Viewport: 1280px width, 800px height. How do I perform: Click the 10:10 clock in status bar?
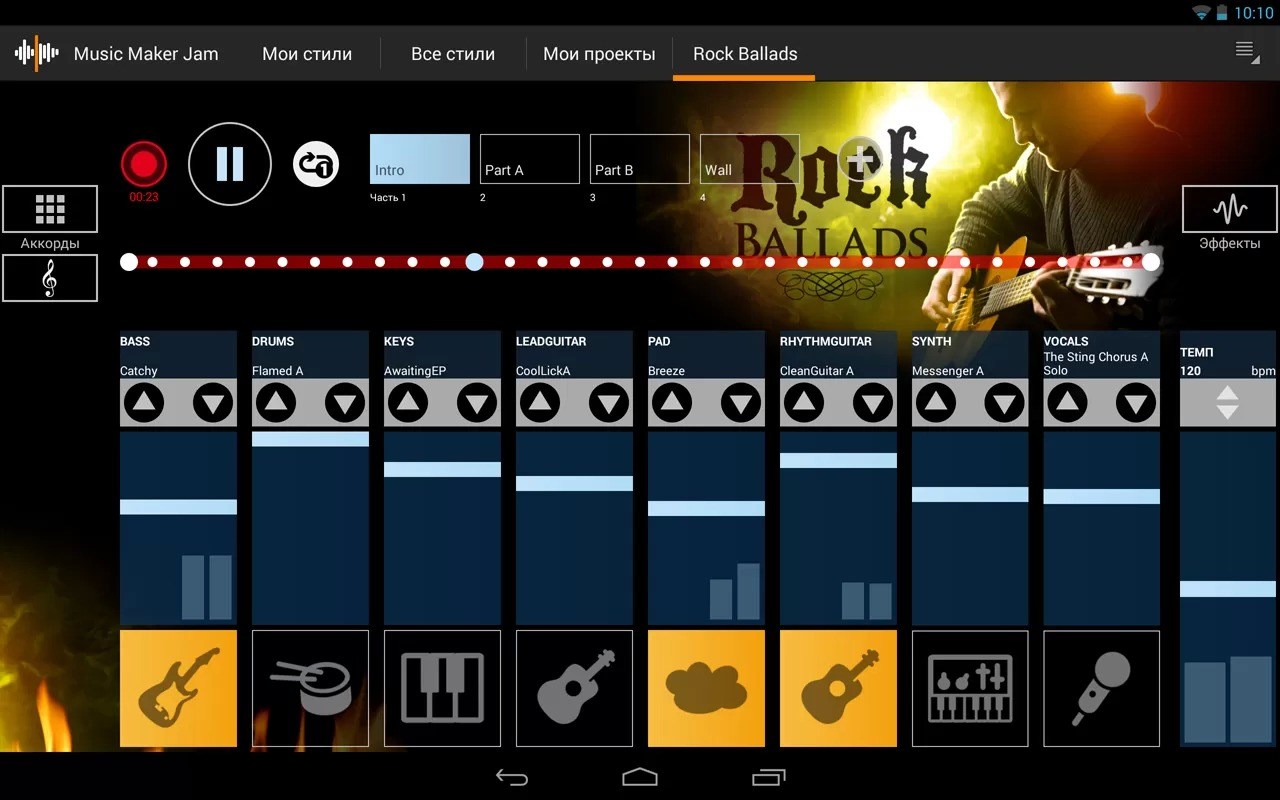pos(1253,13)
